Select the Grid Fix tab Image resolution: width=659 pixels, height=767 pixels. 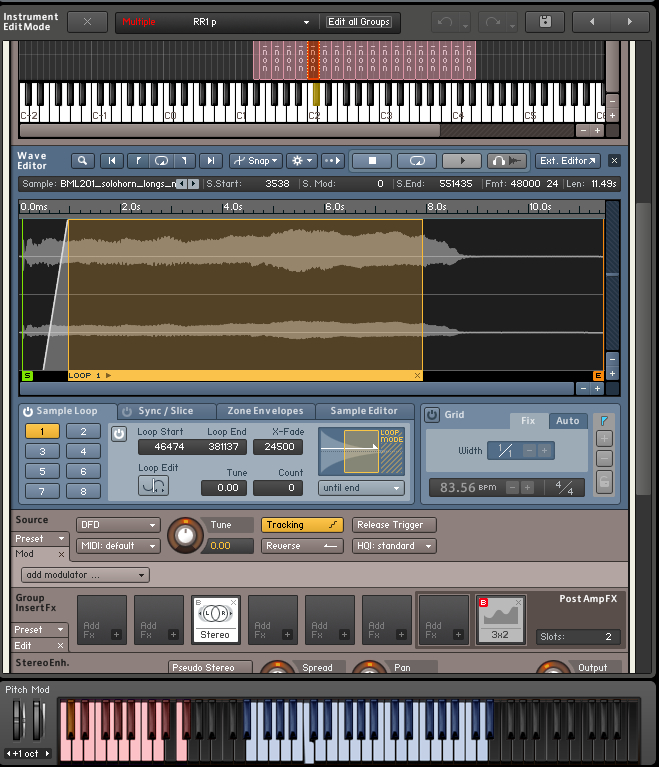pos(528,421)
